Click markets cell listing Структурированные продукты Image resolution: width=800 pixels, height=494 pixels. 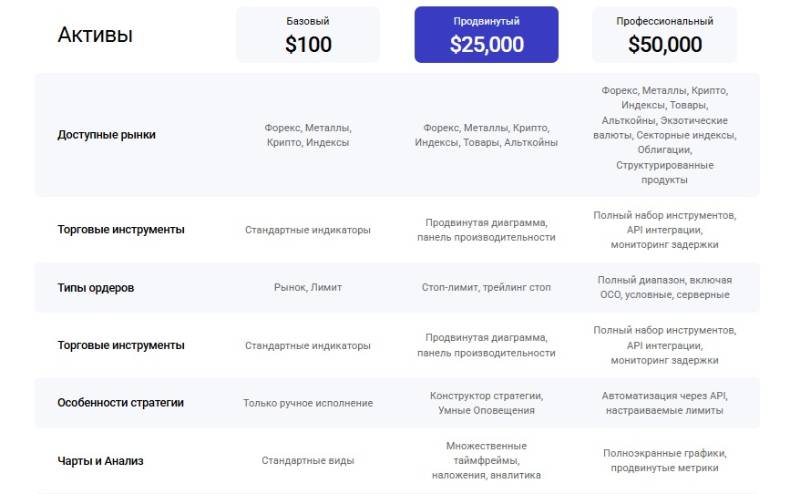(665, 135)
